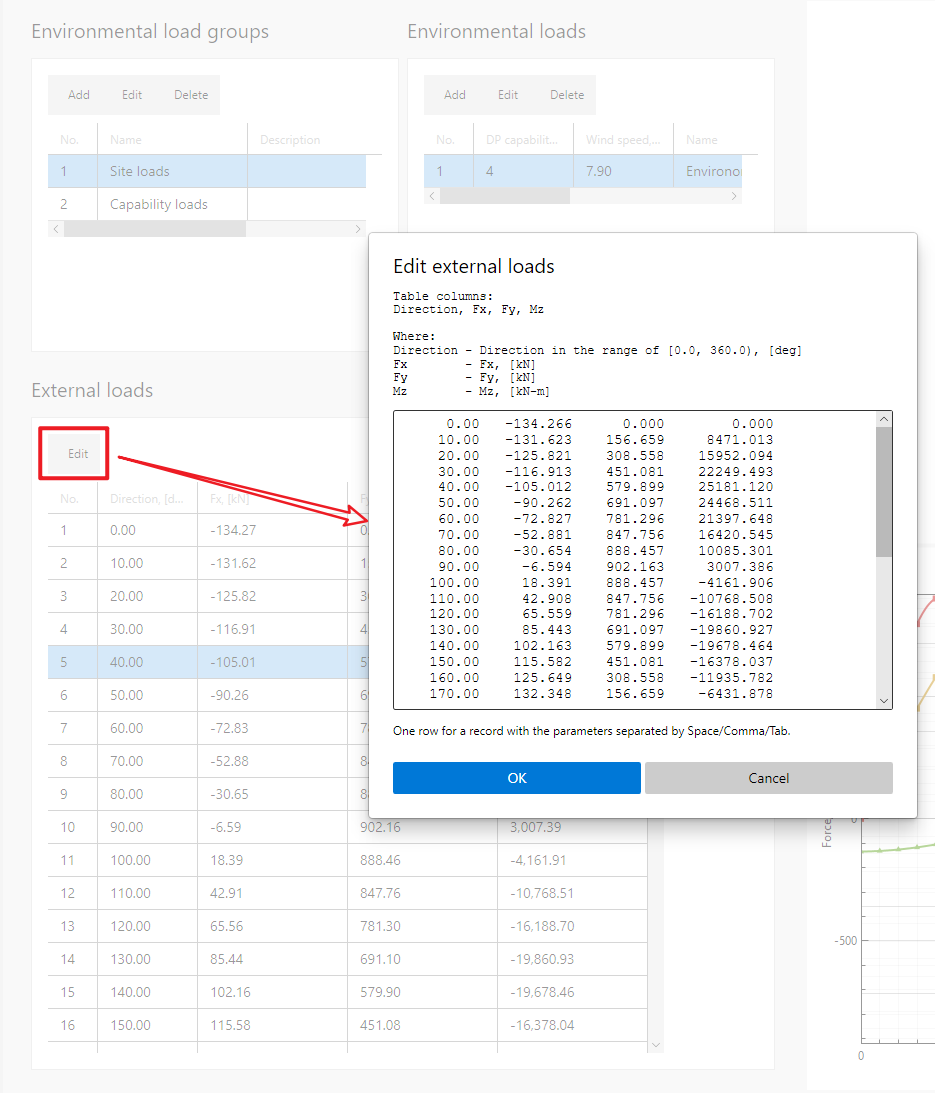Click Fx cell 85.44 in row 14
Viewport: 935px width, 1093px height.
coord(272,959)
